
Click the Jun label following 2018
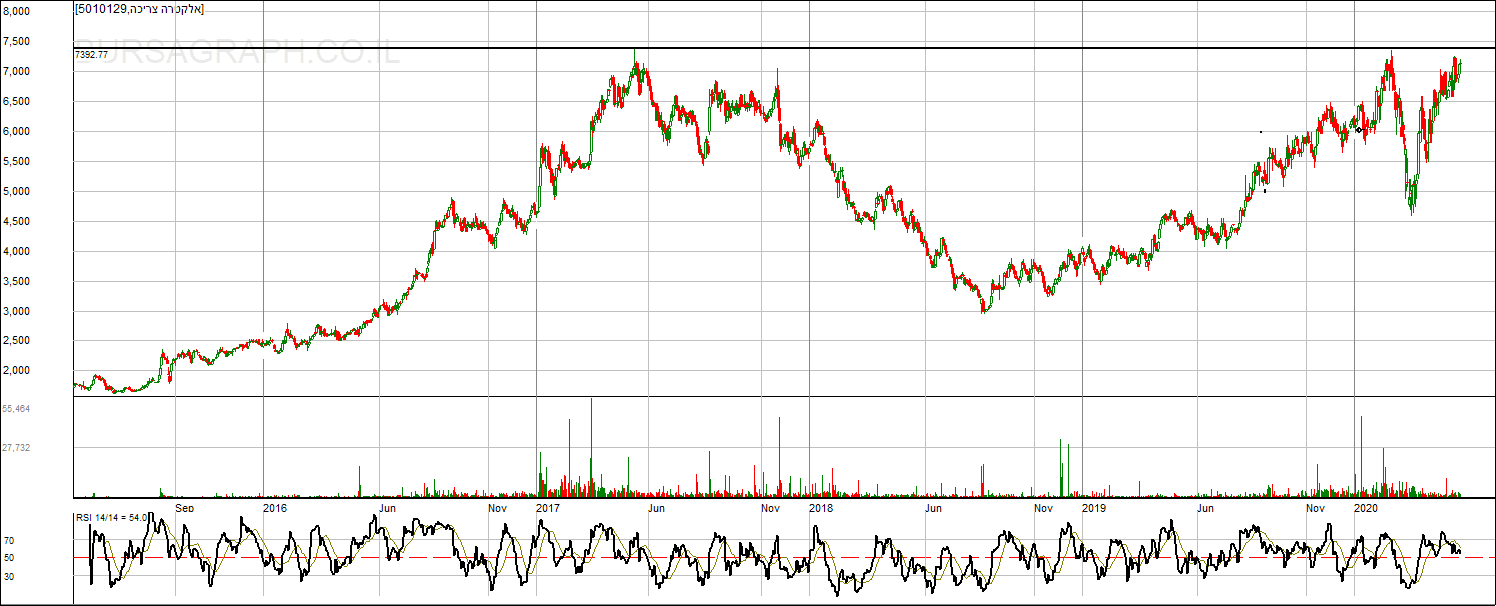(932, 507)
